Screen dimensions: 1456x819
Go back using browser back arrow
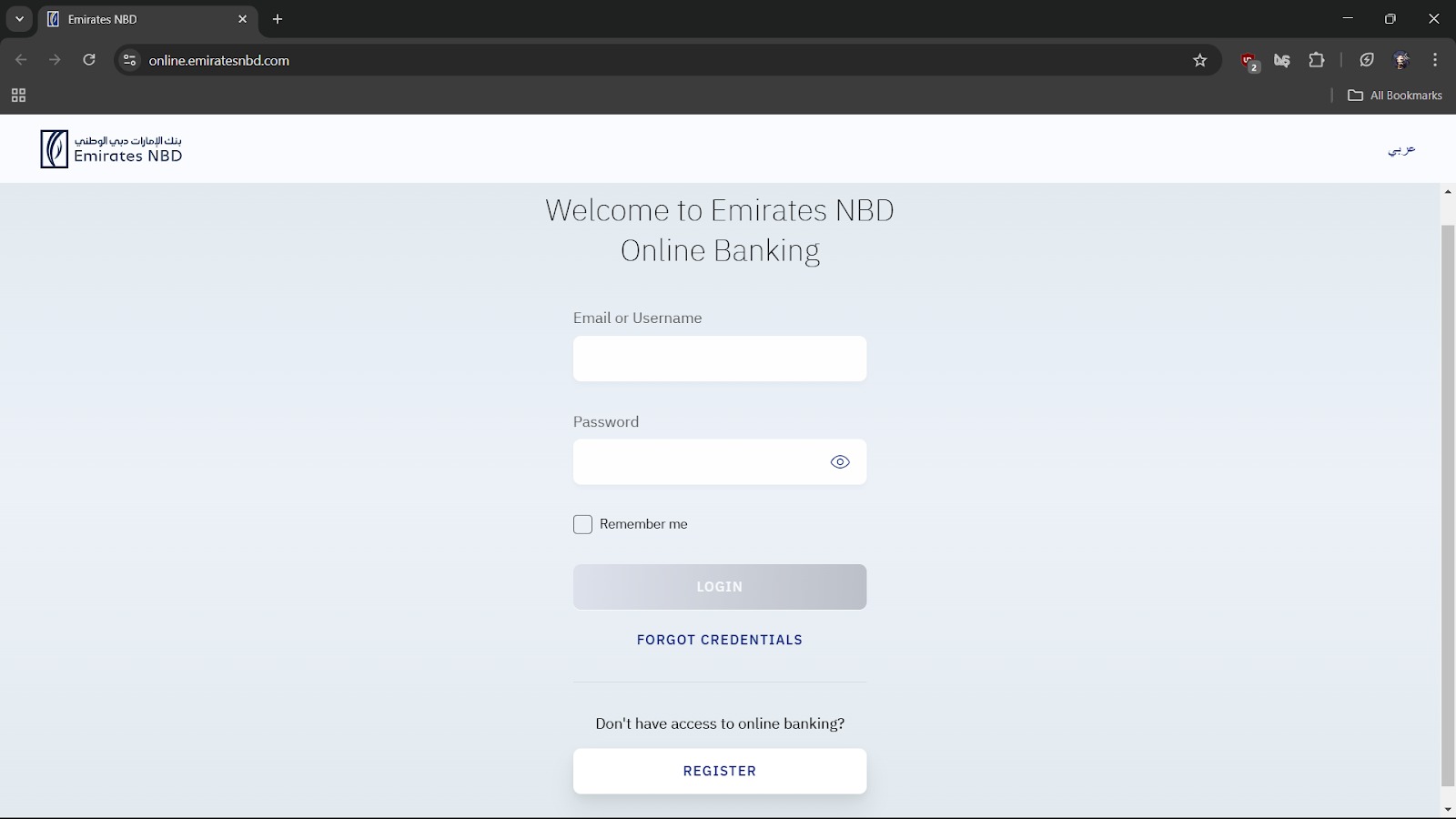(21, 60)
